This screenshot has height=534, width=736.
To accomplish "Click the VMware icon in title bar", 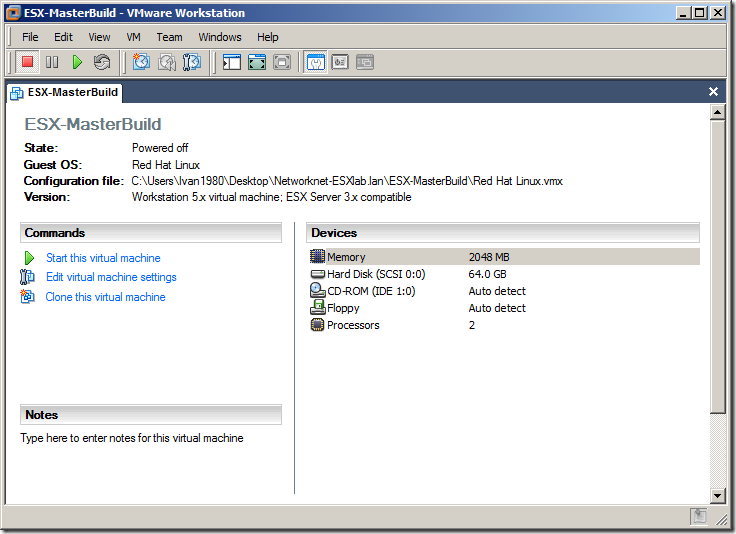I will (13, 13).
